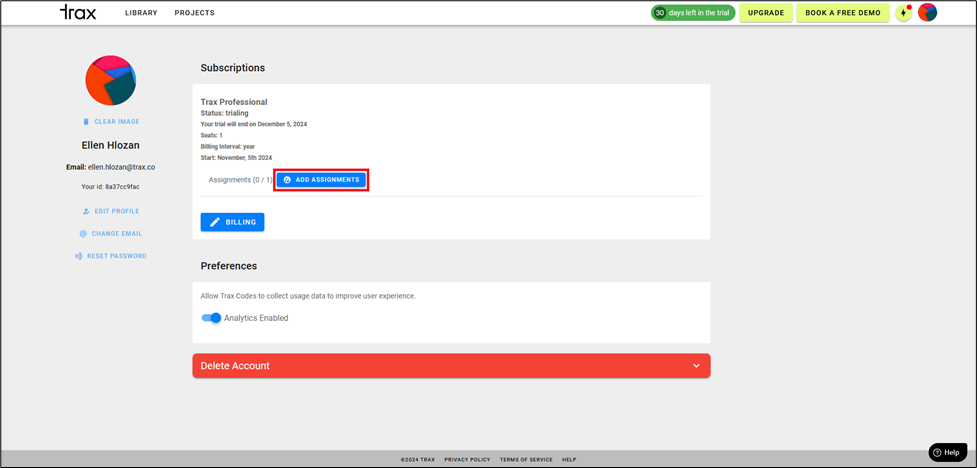Click the Edit Profile link
977x468 pixels.
tap(111, 211)
